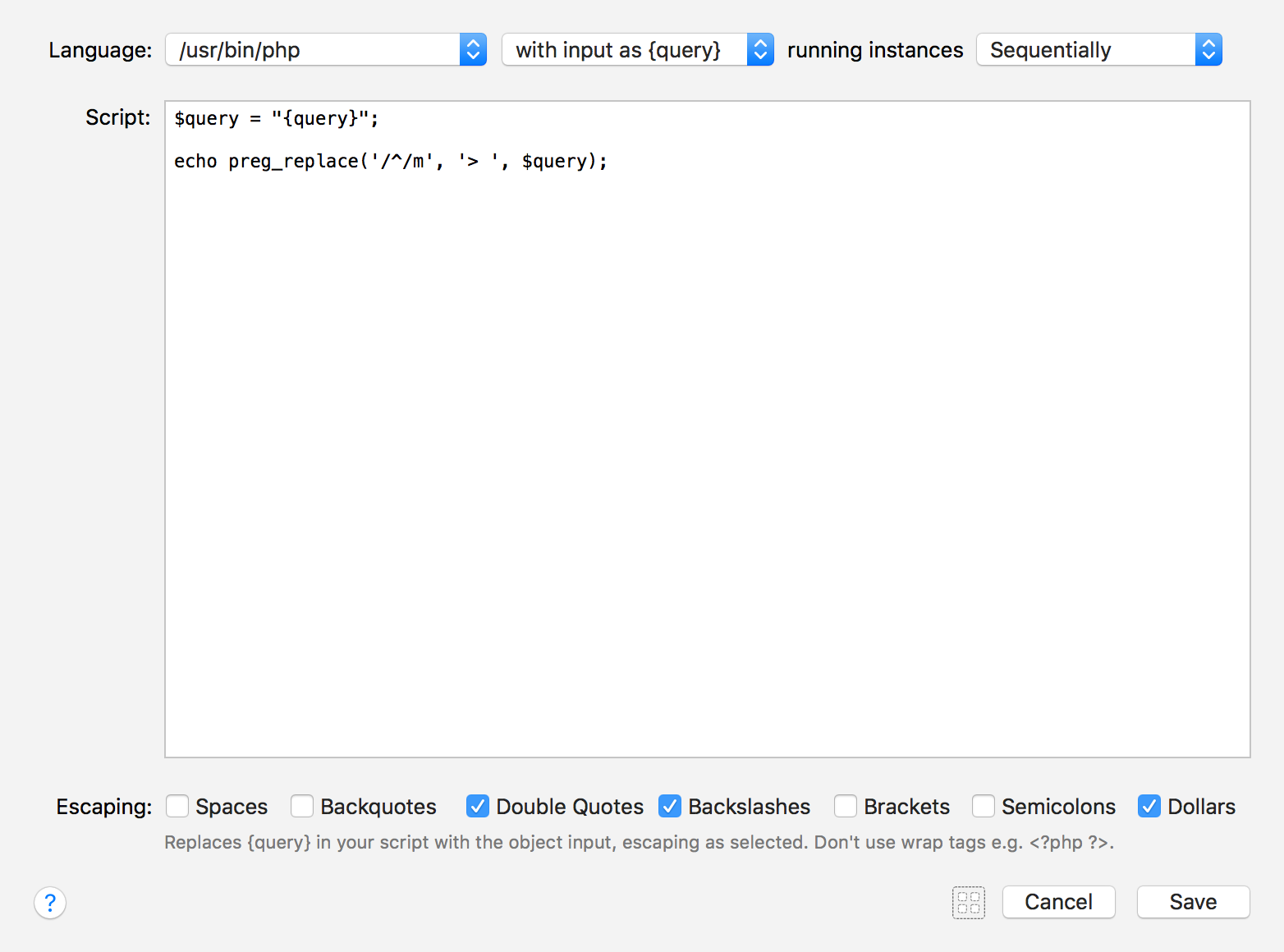Open the 'with input as {query}' dropdown
1284x952 pixels.
[637, 50]
